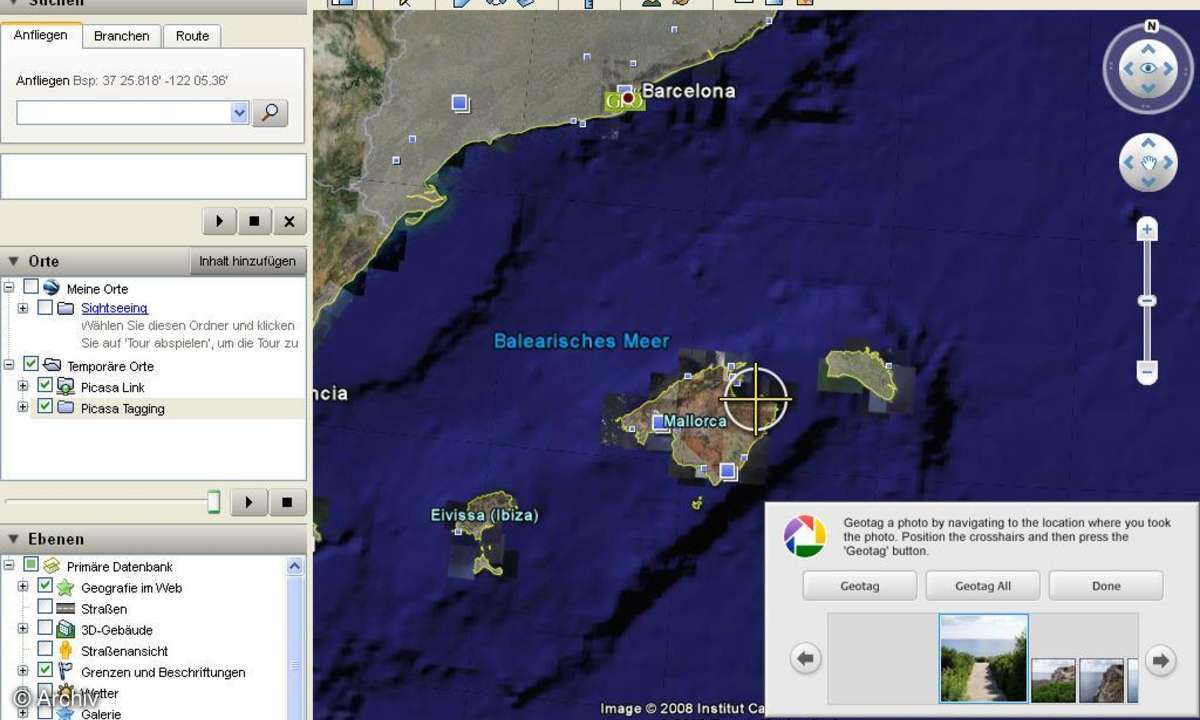Click the hand icon in move joystick
Viewport: 1200px width, 720px height.
(1148, 162)
